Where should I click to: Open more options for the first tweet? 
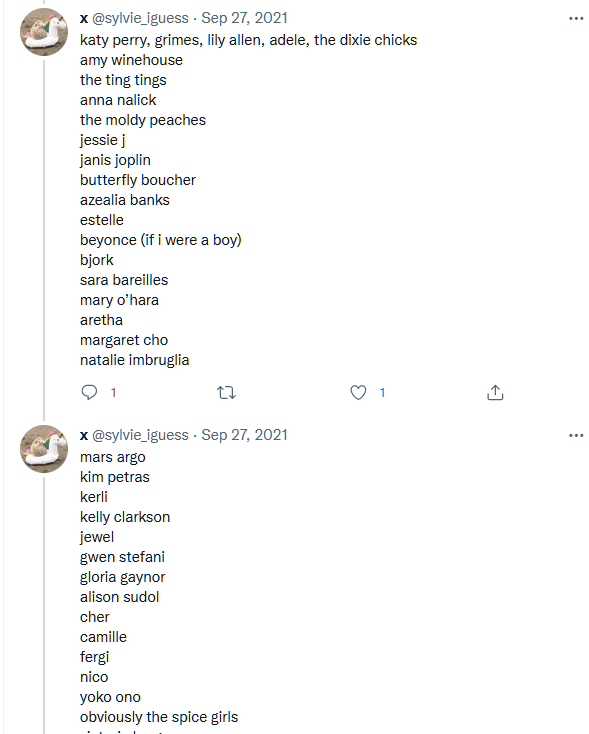(576, 18)
